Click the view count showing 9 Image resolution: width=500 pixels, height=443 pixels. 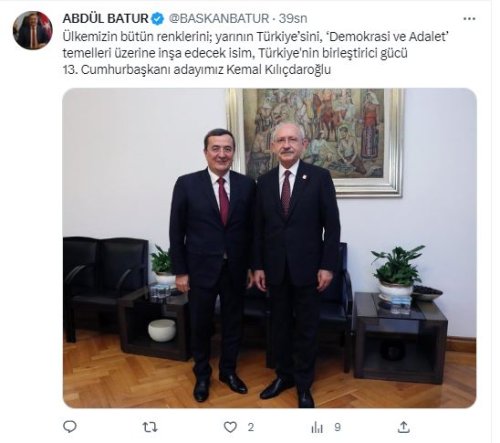click(337, 427)
